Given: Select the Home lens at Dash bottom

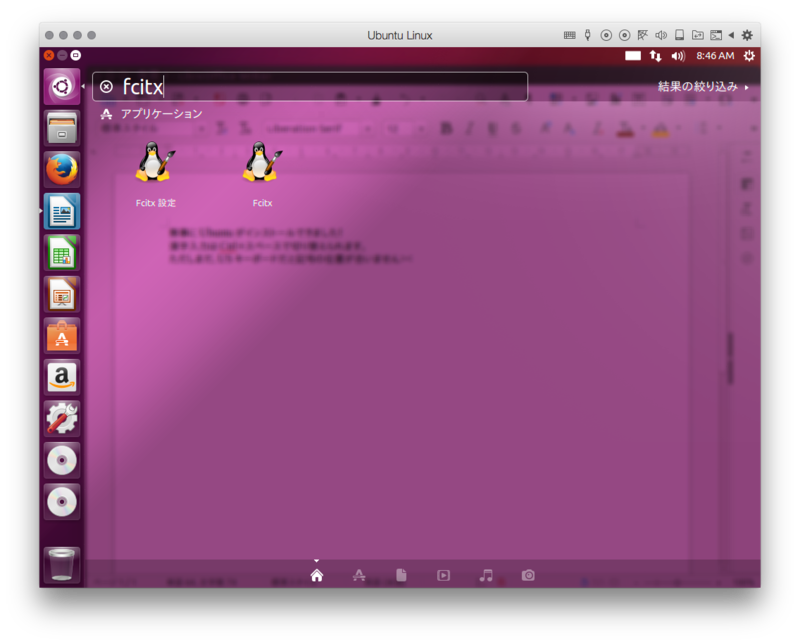Looking at the screenshot, I should click(x=317, y=576).
